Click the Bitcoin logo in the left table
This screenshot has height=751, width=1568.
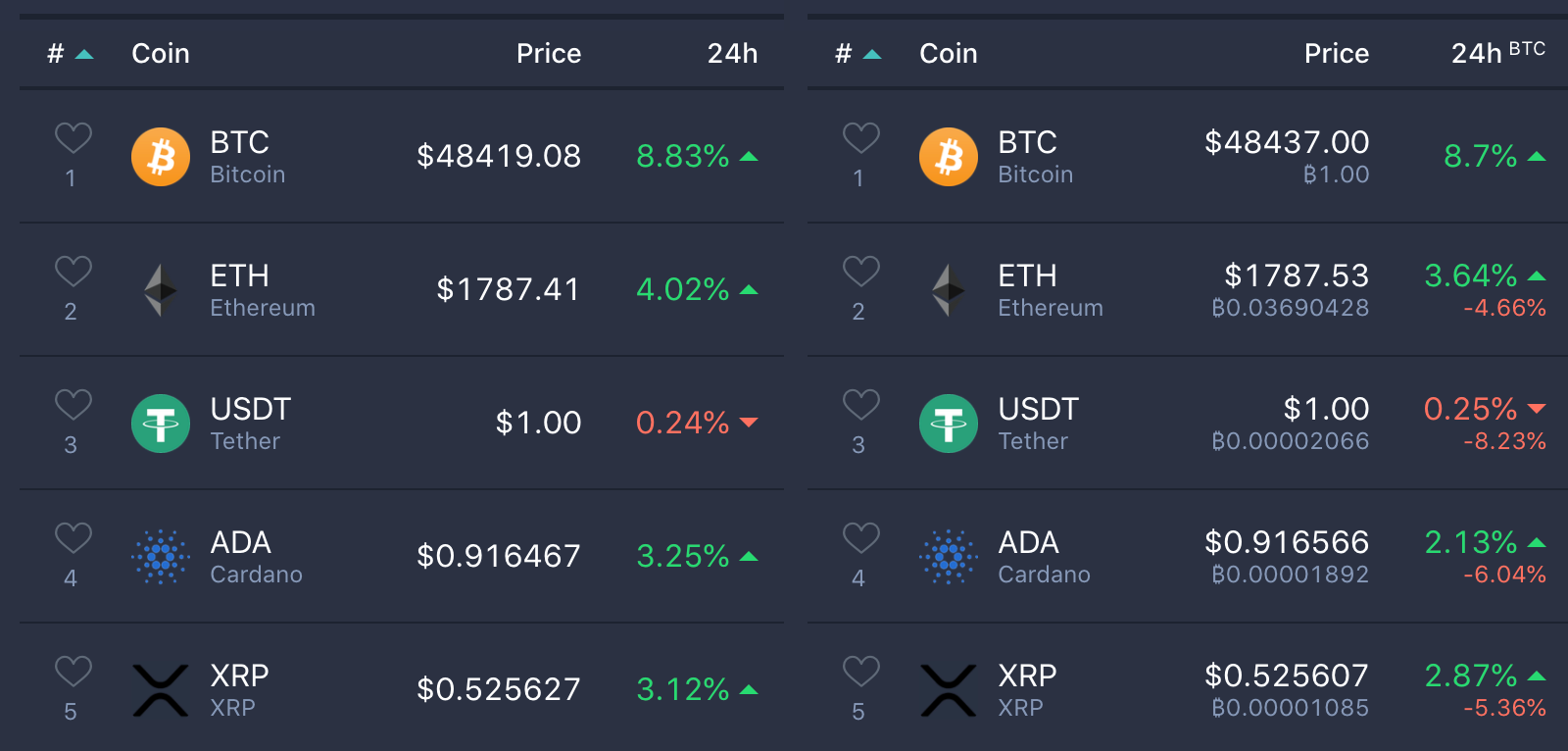[161, 157]
